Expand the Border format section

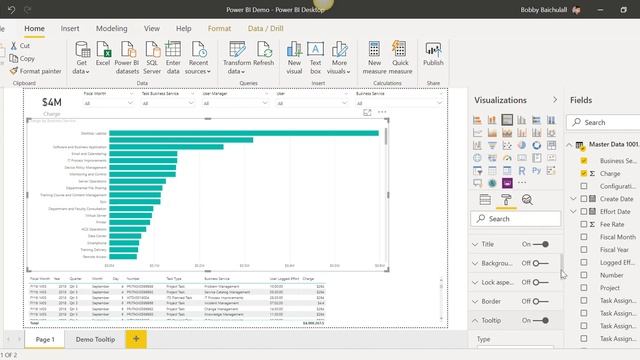coord(475,302)
